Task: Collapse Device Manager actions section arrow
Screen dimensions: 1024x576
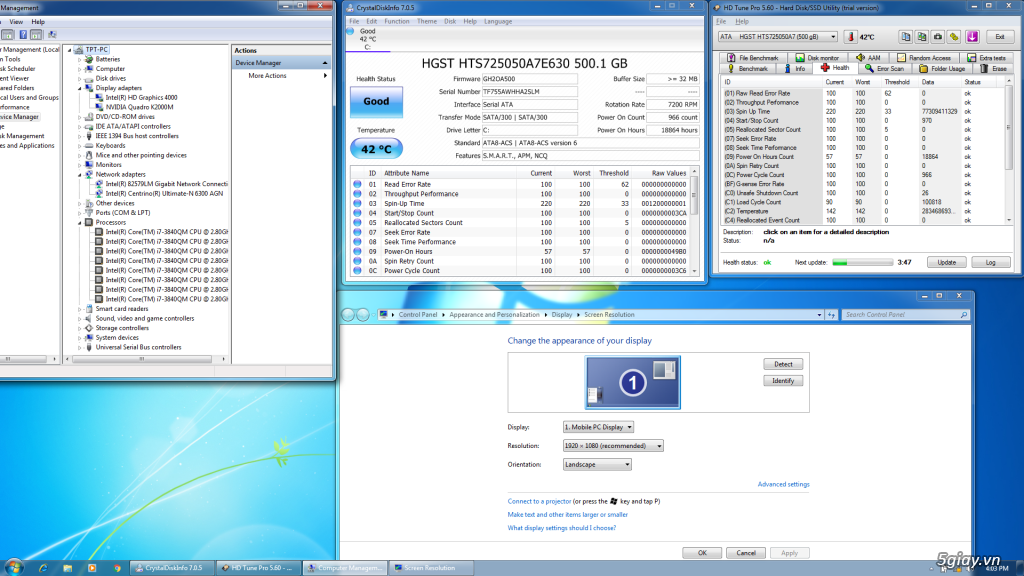Action: (325, 63)
